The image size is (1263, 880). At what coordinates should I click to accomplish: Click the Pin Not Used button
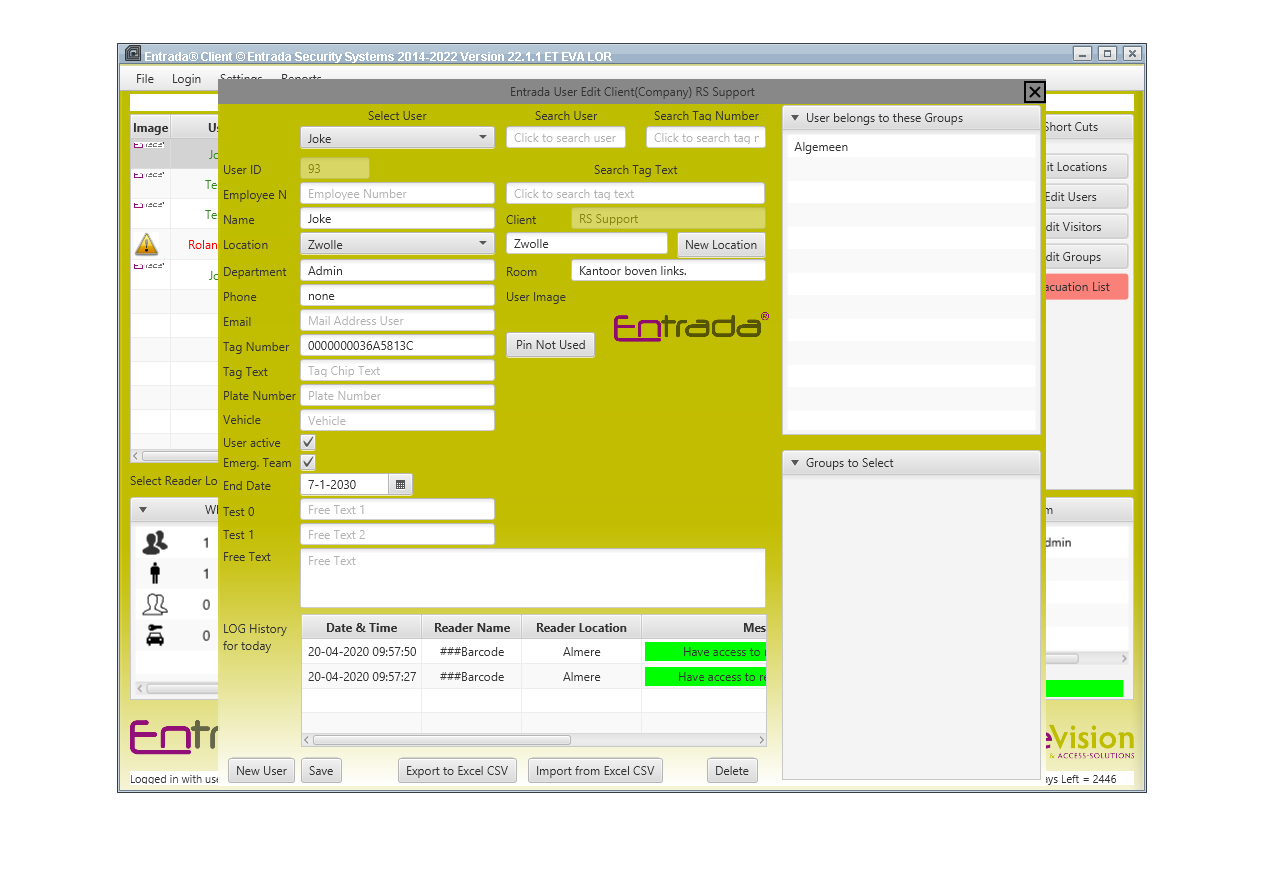coord(550,345)
